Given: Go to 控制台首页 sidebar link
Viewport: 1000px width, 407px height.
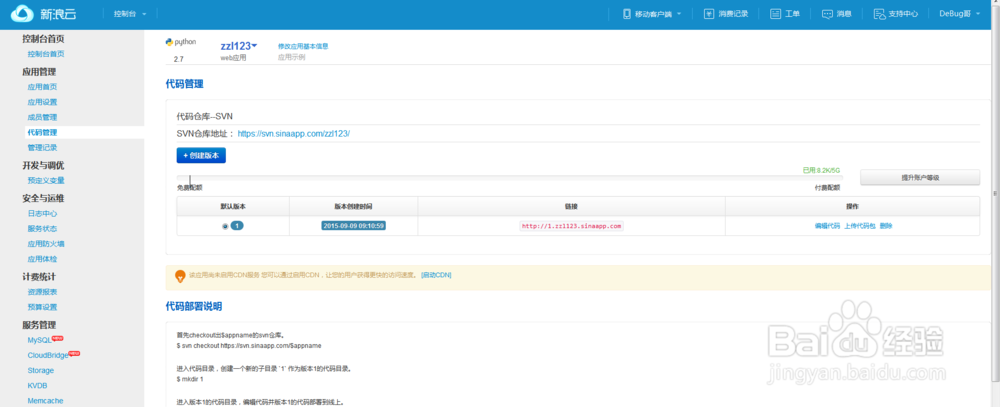Looking at the screenshot, I should (45, 54).
